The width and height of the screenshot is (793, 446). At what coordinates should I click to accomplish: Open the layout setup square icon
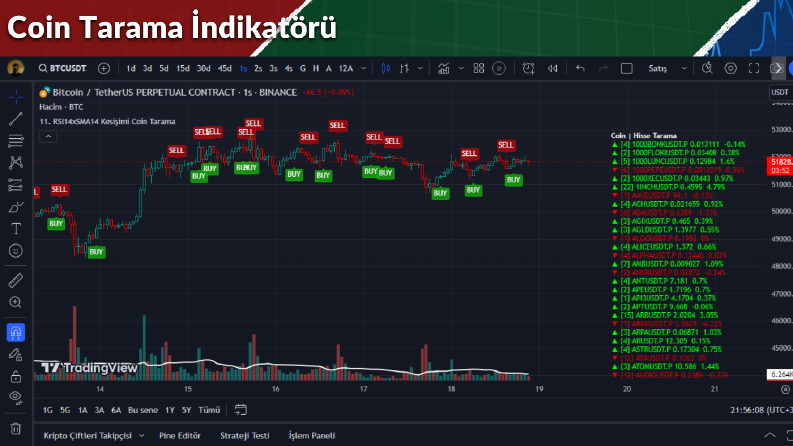point(627,68)
